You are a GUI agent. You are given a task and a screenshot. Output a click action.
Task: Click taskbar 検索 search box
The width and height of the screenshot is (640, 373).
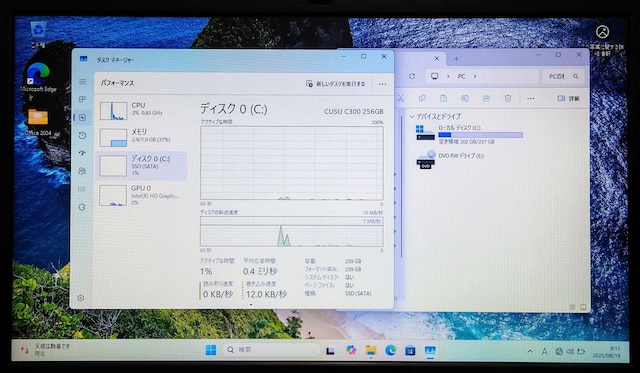click(271, 350)
